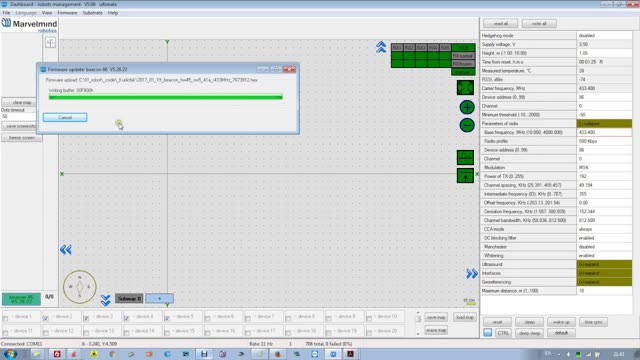Cancel the firmware update

65,118
